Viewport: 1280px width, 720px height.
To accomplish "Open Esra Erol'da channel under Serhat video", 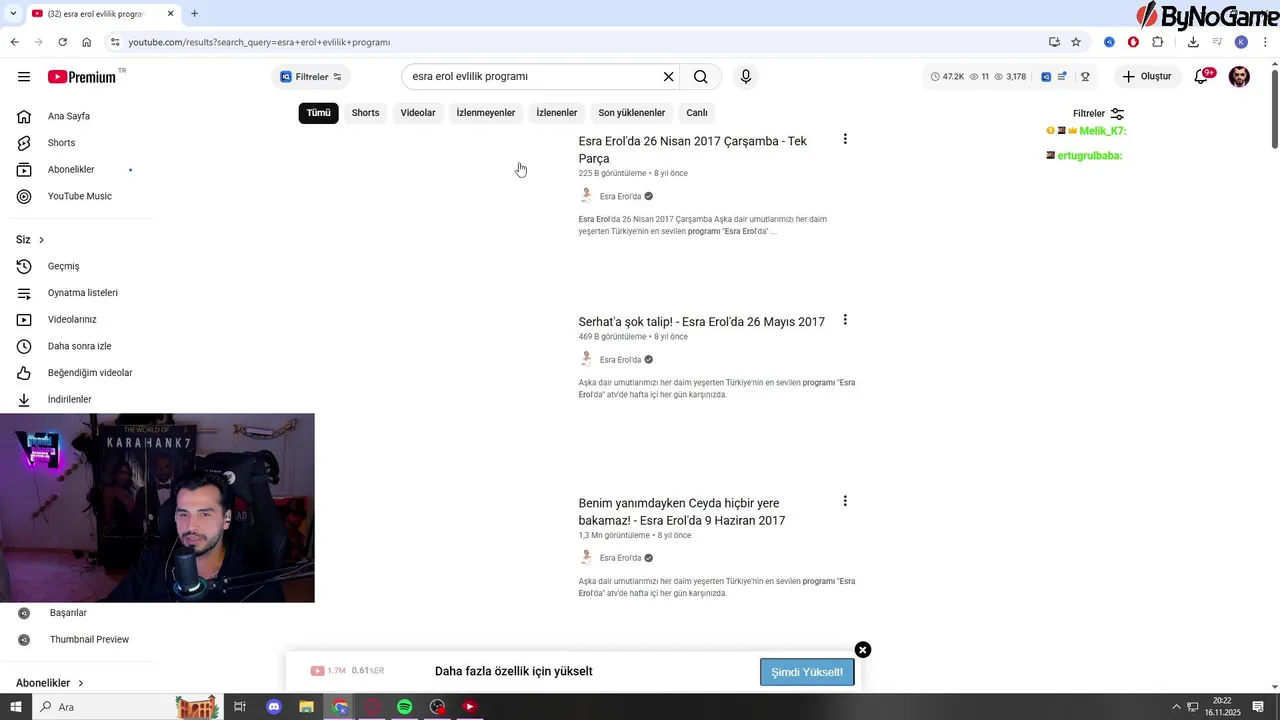I will [x=620, y=360].
